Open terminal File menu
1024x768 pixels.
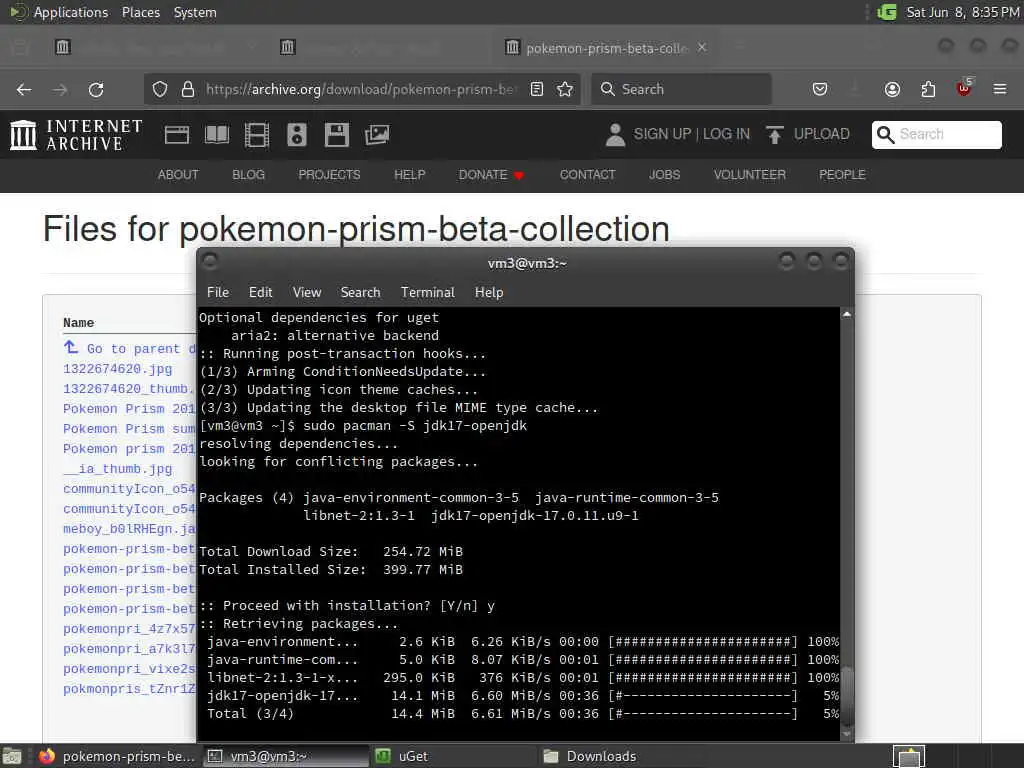[x=218, y=293]
